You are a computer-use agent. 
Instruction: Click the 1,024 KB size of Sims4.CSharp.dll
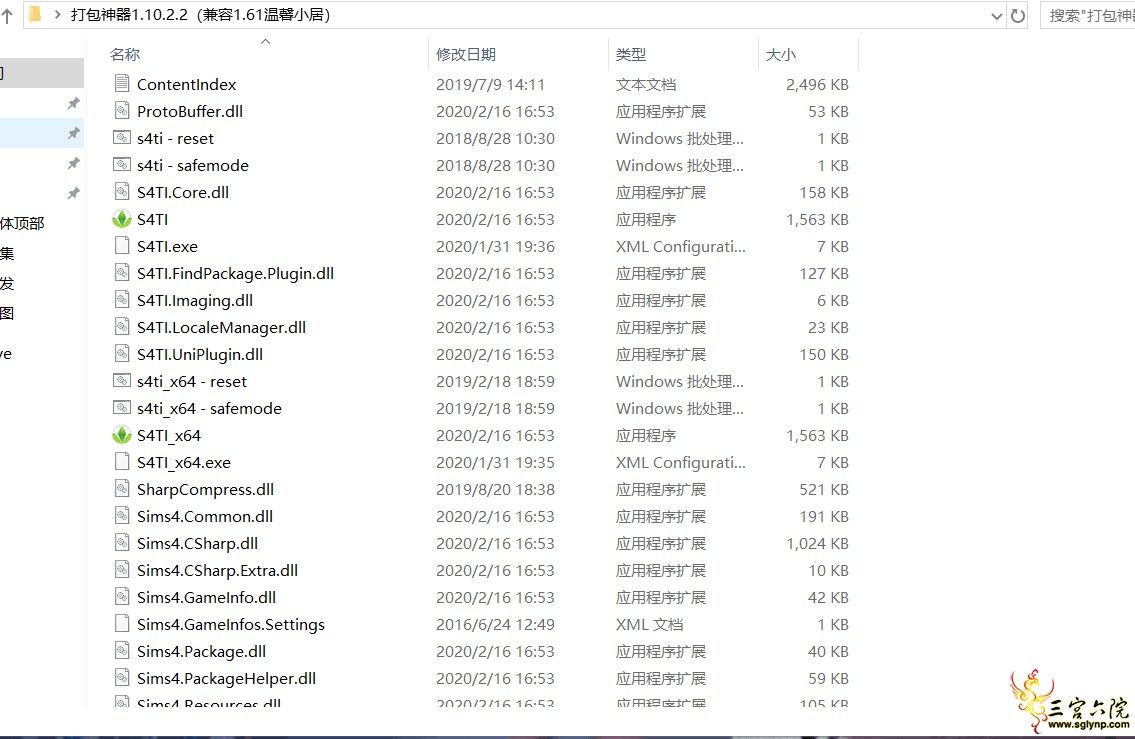pos(817,543)
